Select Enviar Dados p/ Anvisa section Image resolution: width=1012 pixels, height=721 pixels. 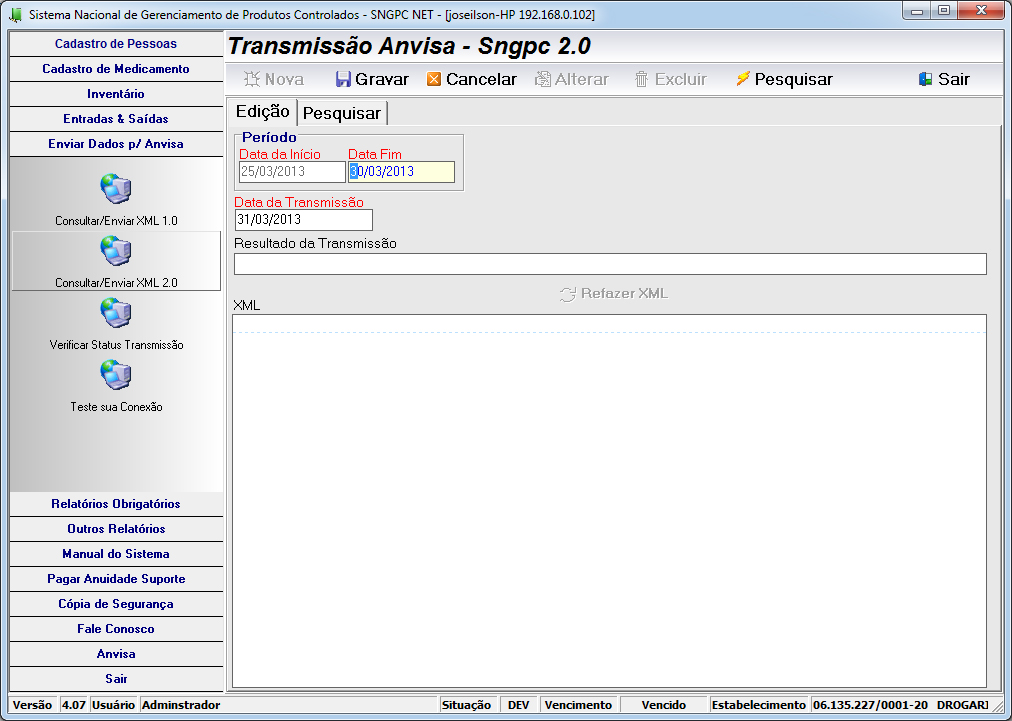pyautogui.click(x=116, y=144)
